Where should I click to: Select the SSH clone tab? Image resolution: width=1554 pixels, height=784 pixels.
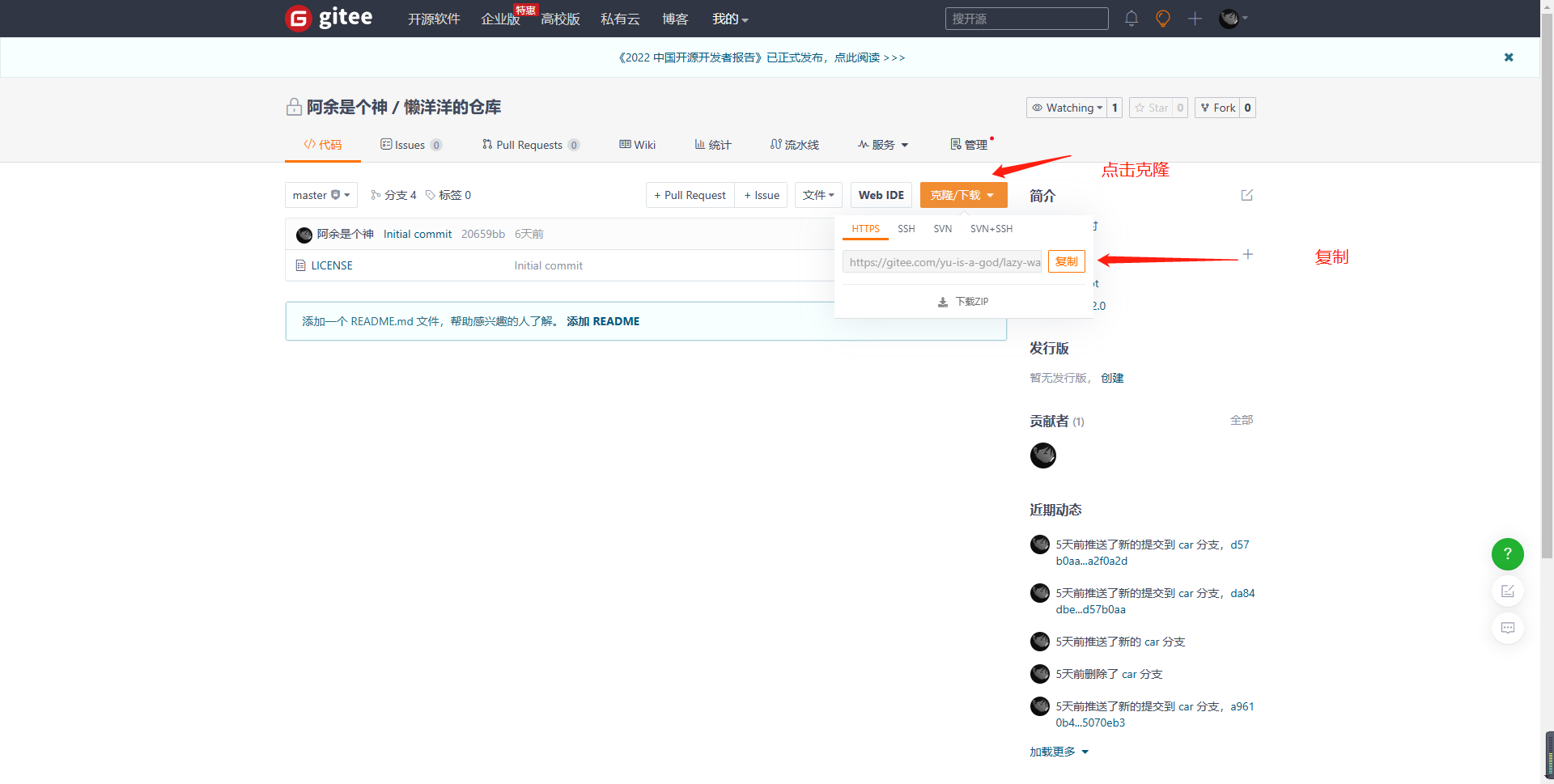(x=906, y=229)
